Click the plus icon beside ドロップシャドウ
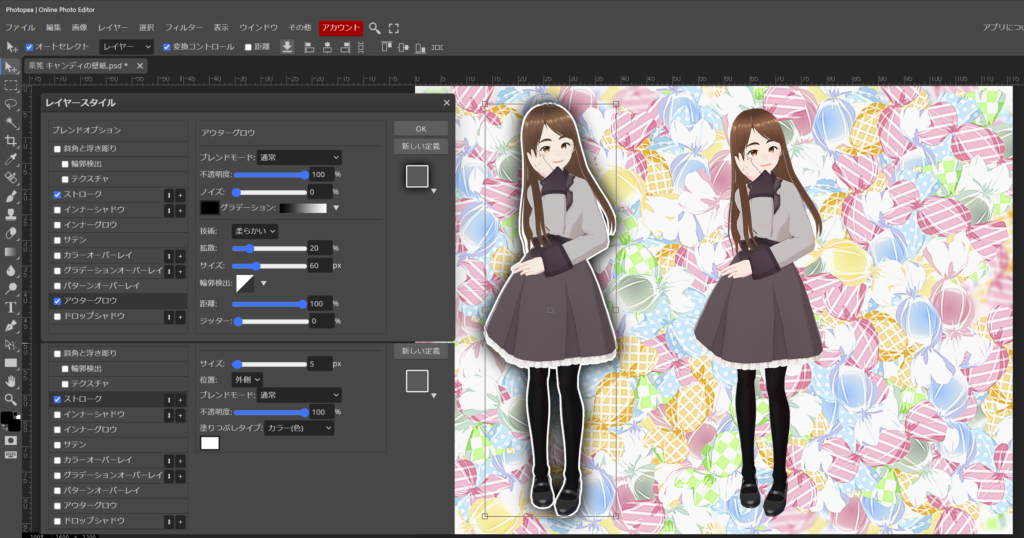The image size is (1024, 538). point(180,316)
